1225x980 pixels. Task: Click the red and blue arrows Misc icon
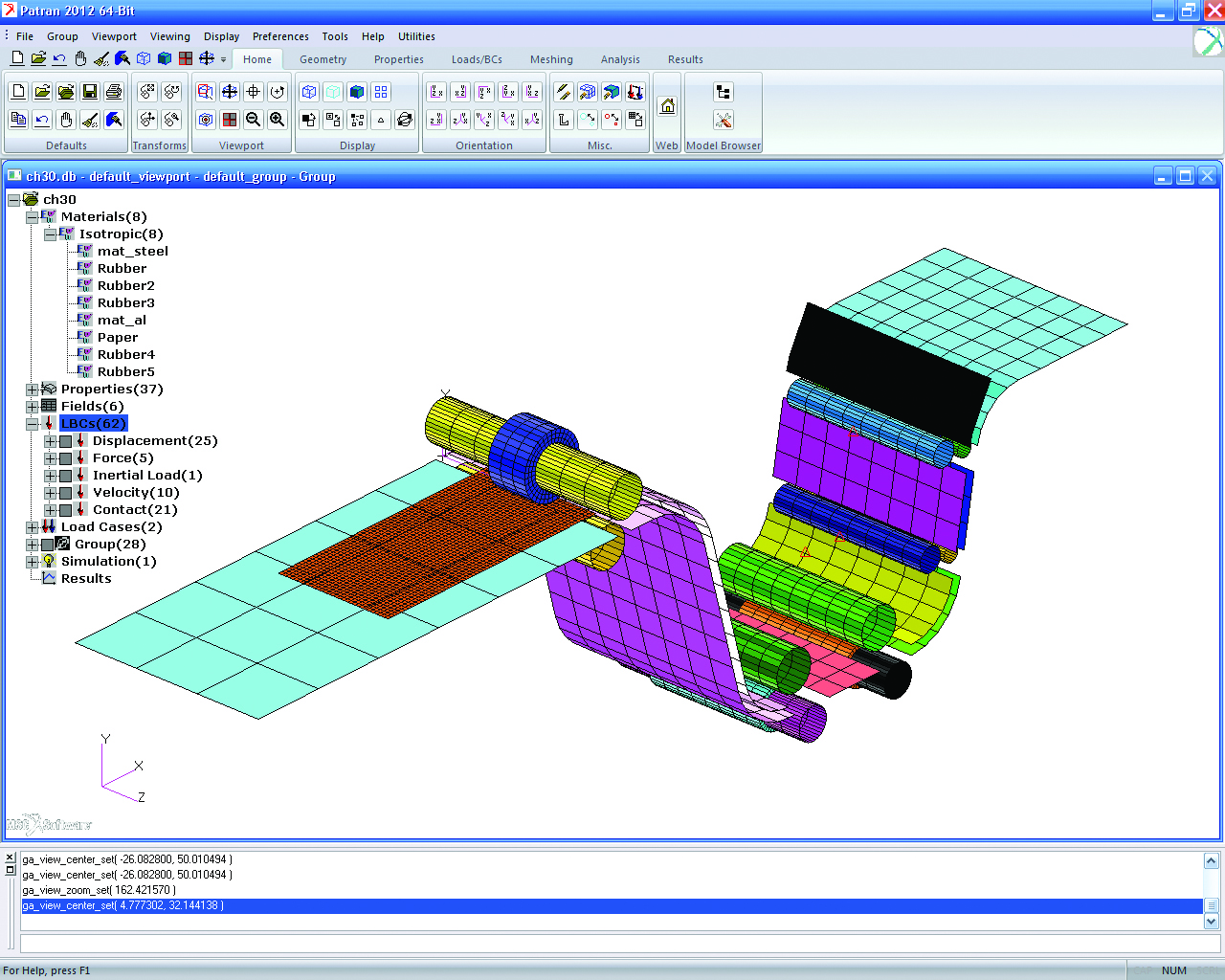(635, 92)
